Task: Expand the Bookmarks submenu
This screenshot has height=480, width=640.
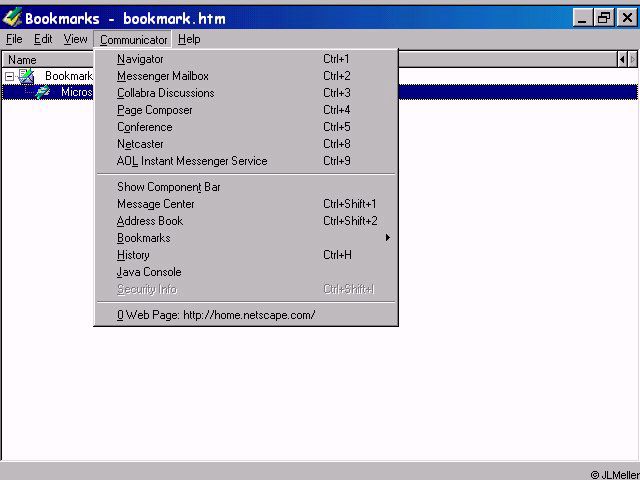Action: (x=246, y=238)
